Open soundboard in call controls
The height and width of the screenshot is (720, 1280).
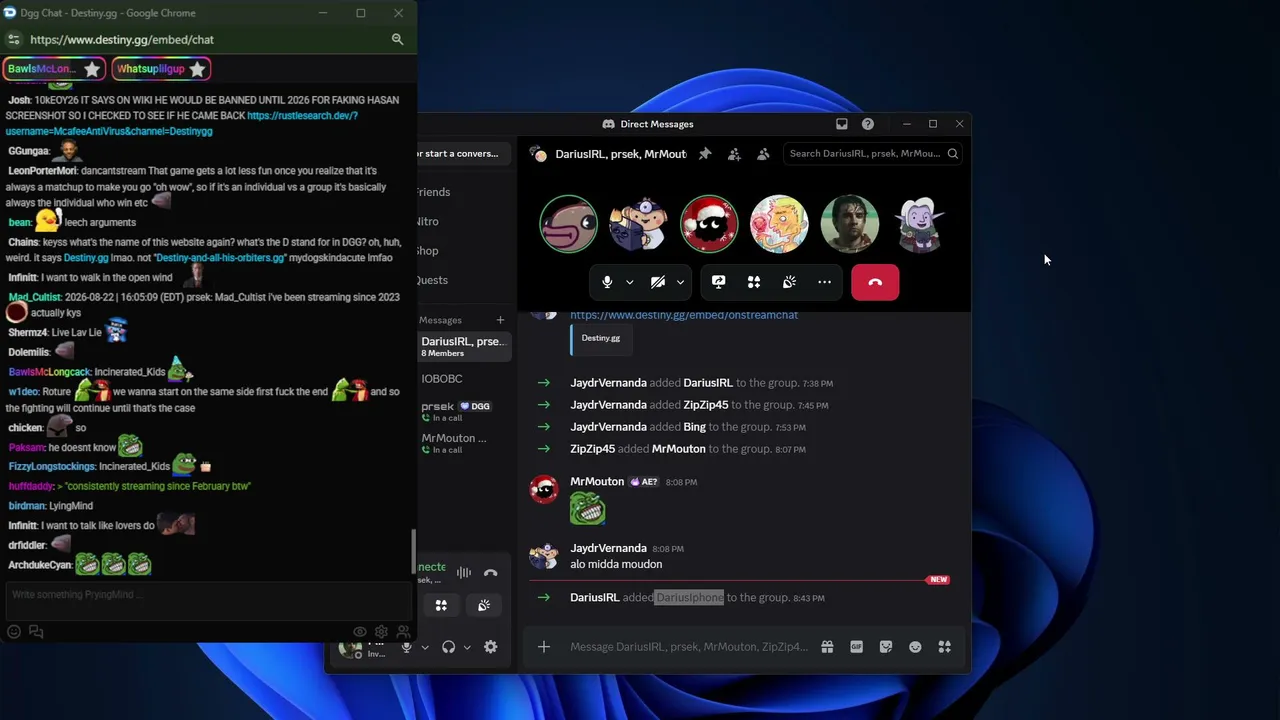point(789,282)
